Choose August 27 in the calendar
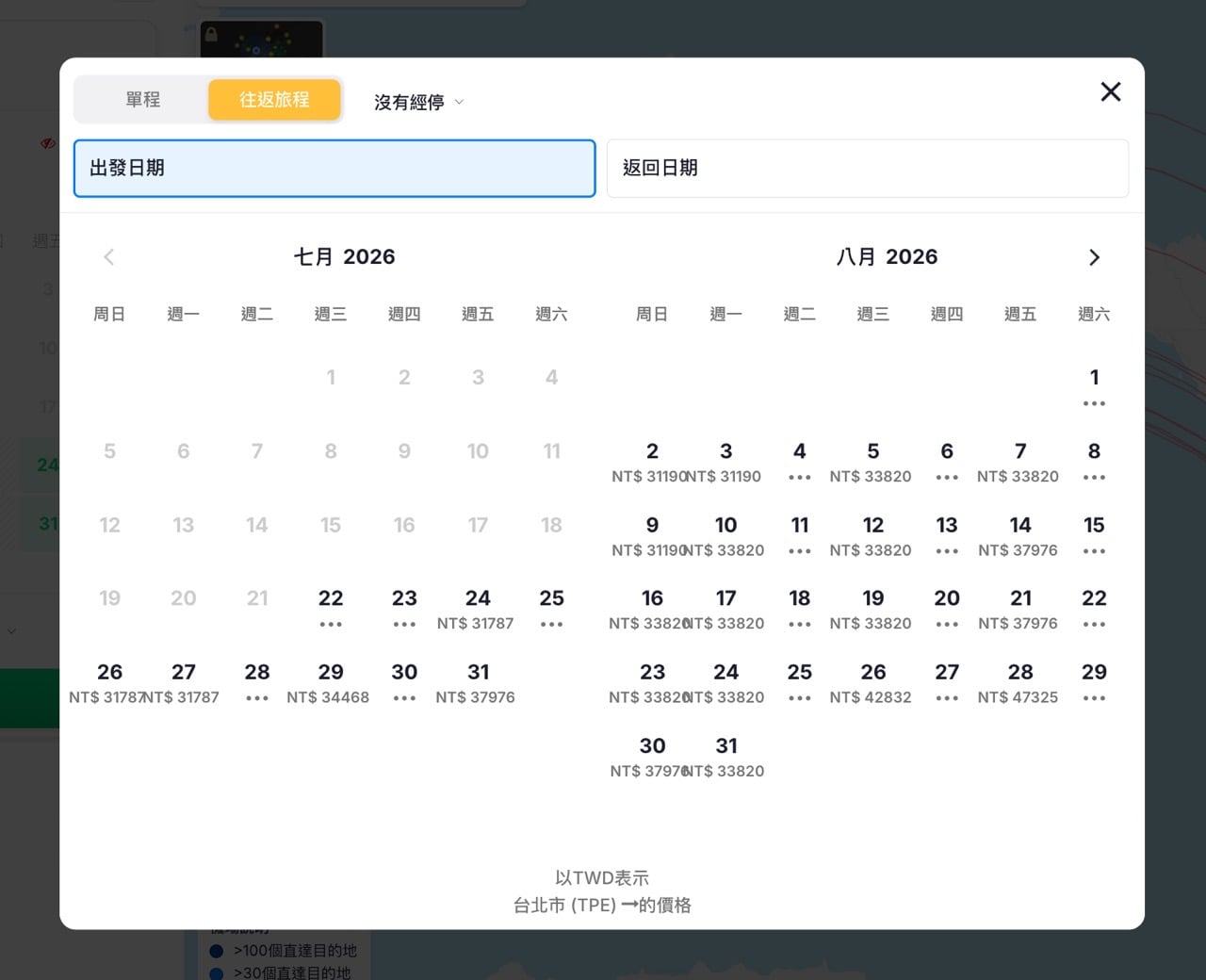Screen dimensions: 1206x980 947,682
